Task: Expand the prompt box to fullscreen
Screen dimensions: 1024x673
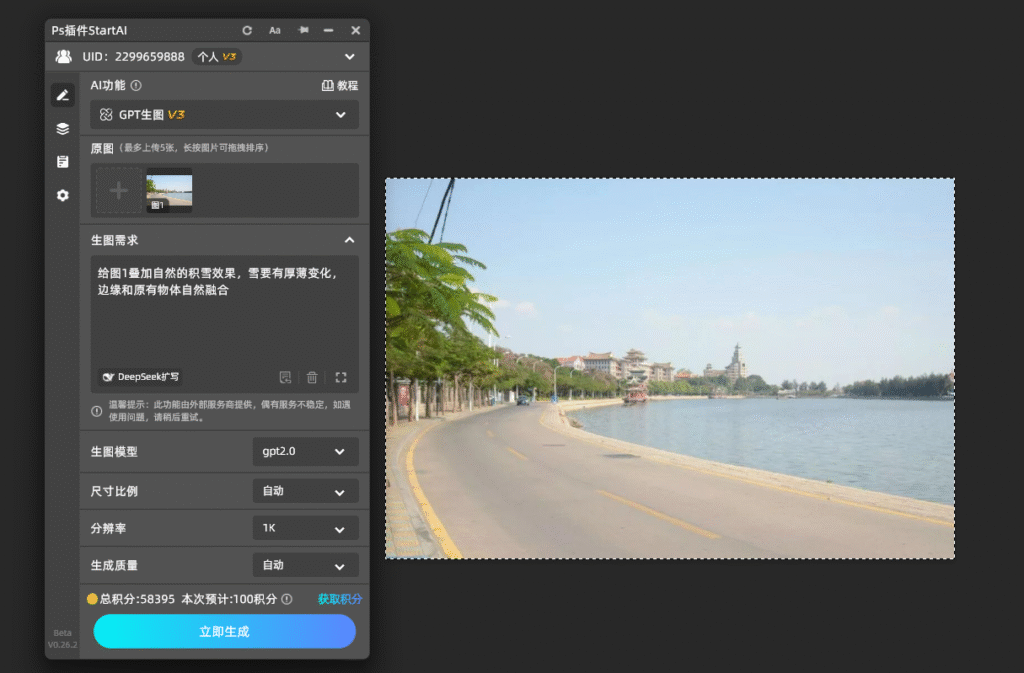Action: (x=341, y=377)
